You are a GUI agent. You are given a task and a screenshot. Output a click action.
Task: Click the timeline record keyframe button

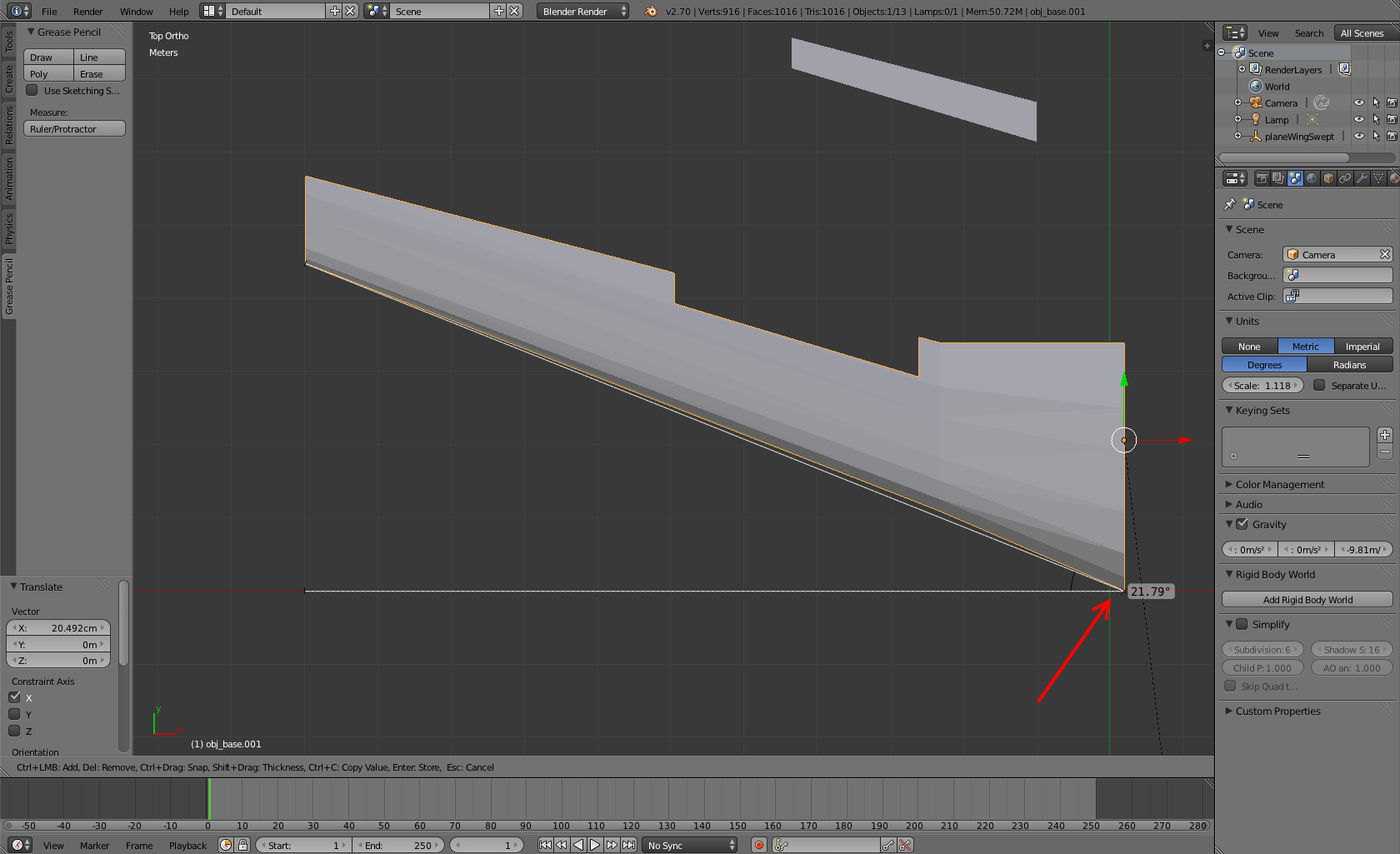coord(758,845)
